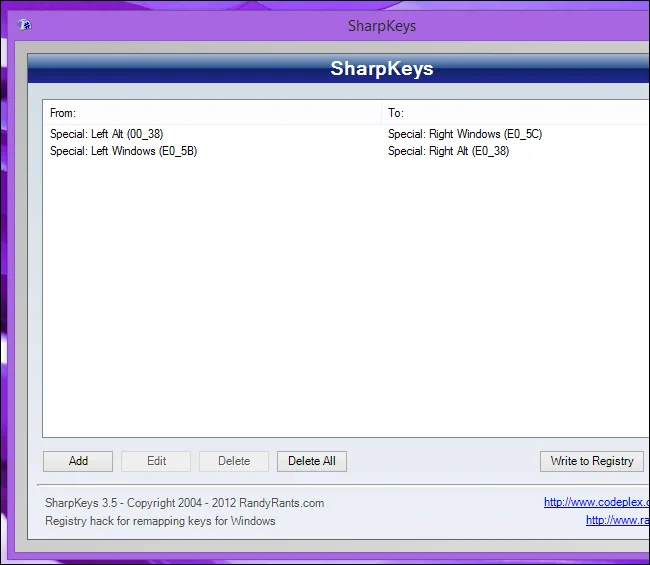The image size is (650, 565).
Task: Click the disabled Delete button
Action: pyautogui.click(x=234, y=461)
